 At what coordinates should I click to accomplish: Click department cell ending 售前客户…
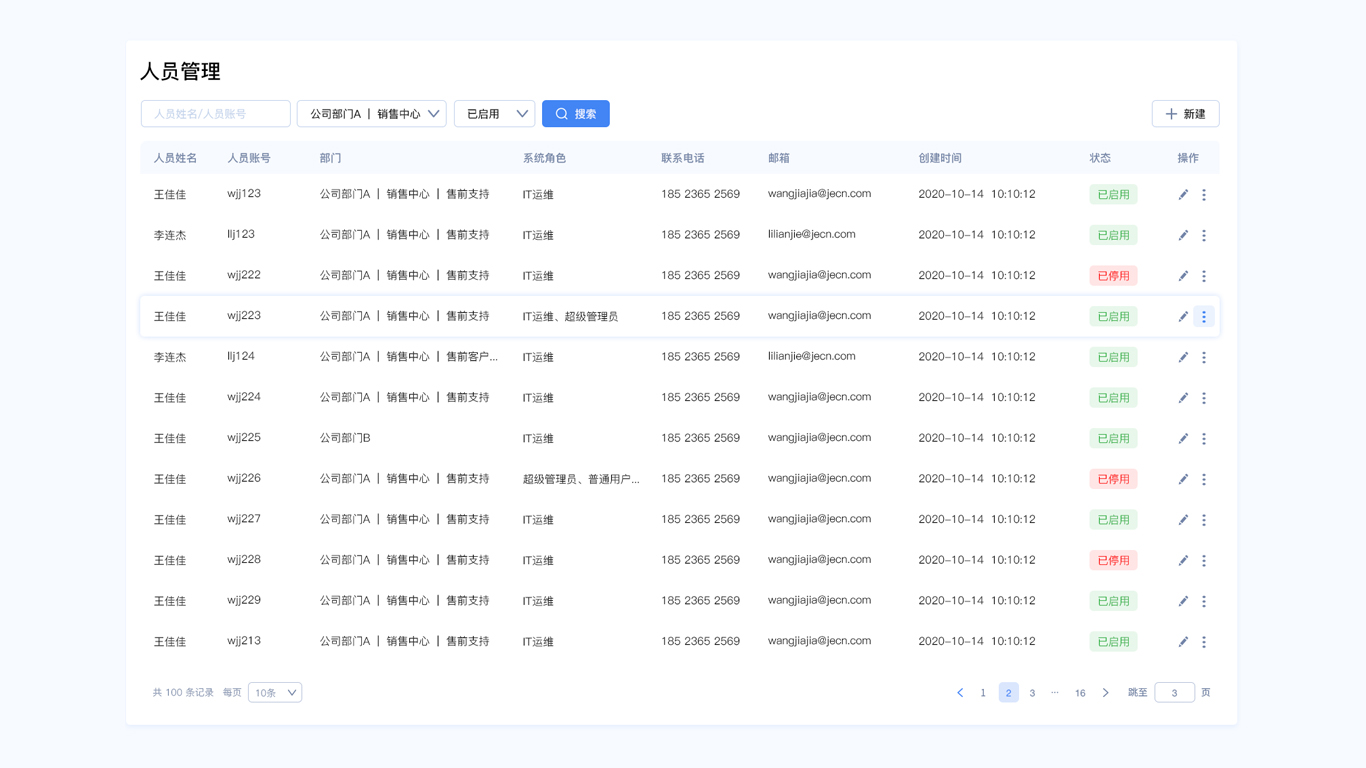[x=409, y=357]
